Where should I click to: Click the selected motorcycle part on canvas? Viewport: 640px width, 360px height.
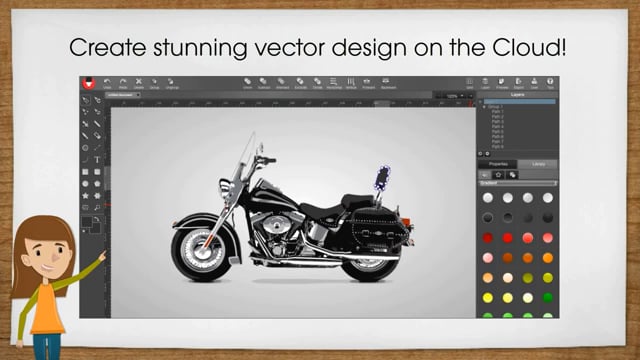[x=382, y=178]
